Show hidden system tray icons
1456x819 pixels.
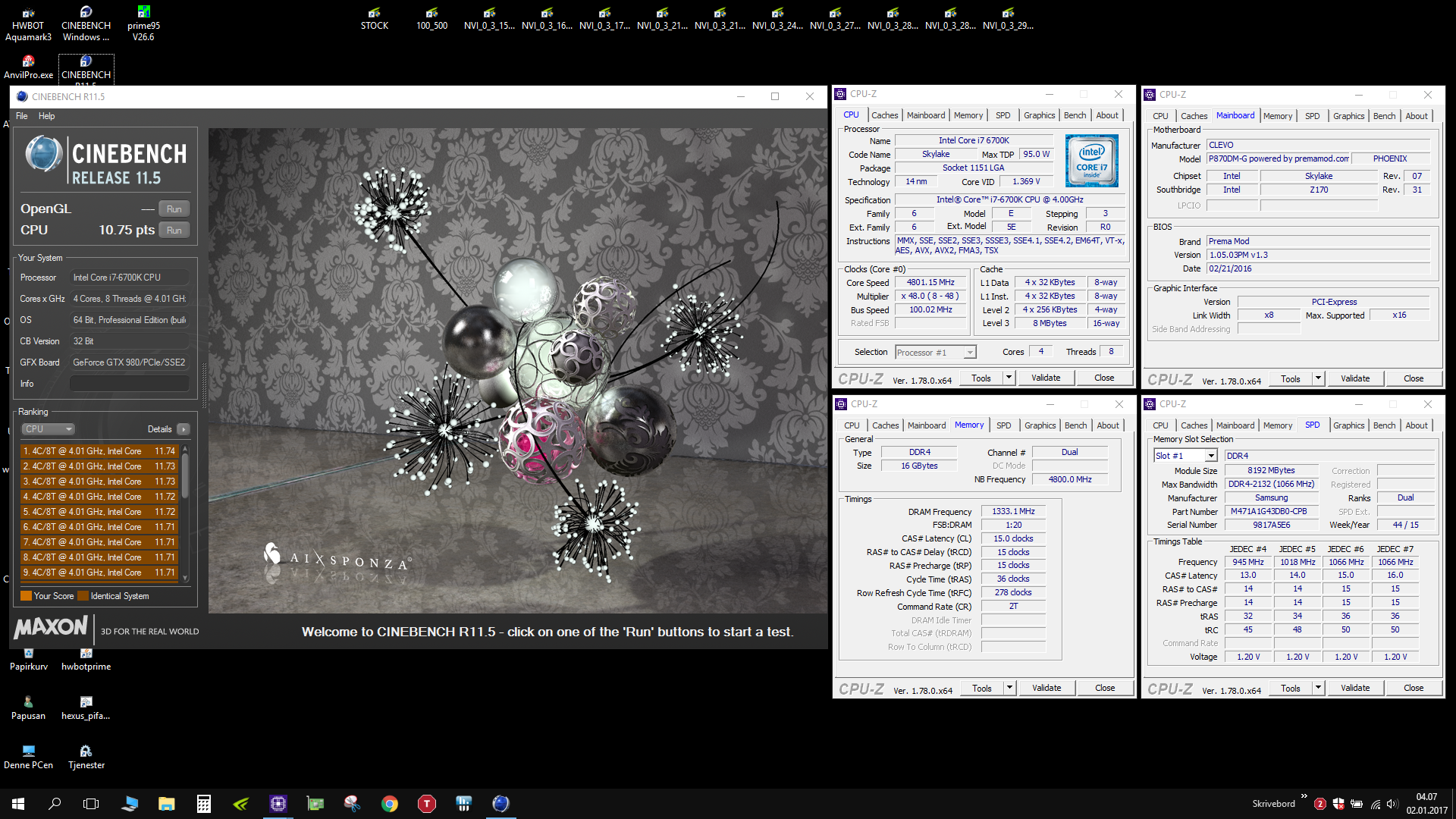1304,796
